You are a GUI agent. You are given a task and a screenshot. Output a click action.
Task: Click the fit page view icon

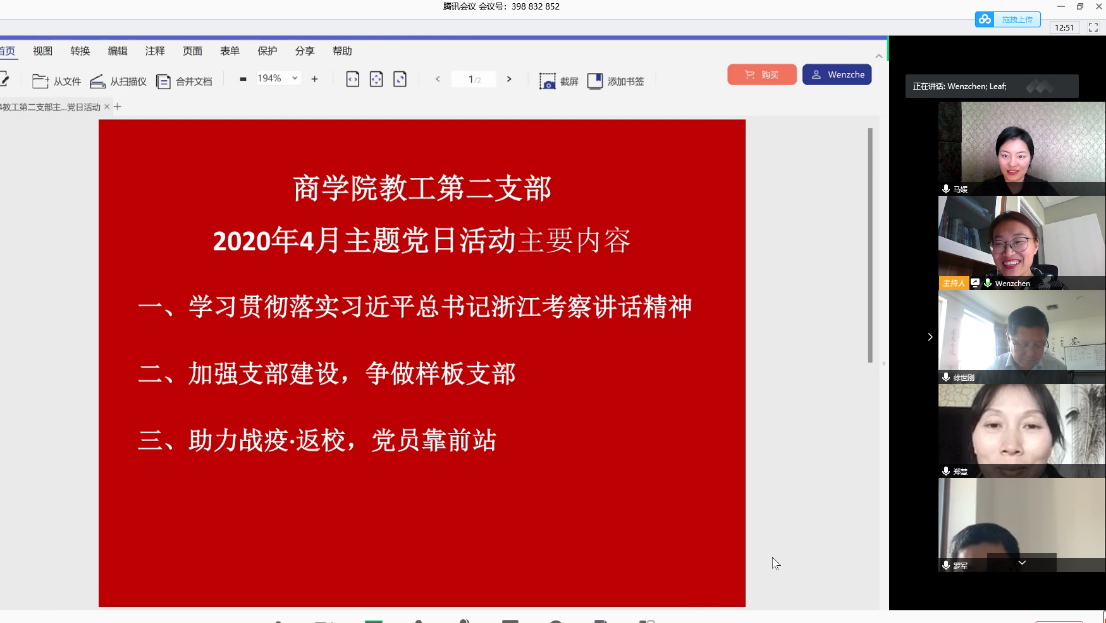pyautogui.click(x=376, y=79)
